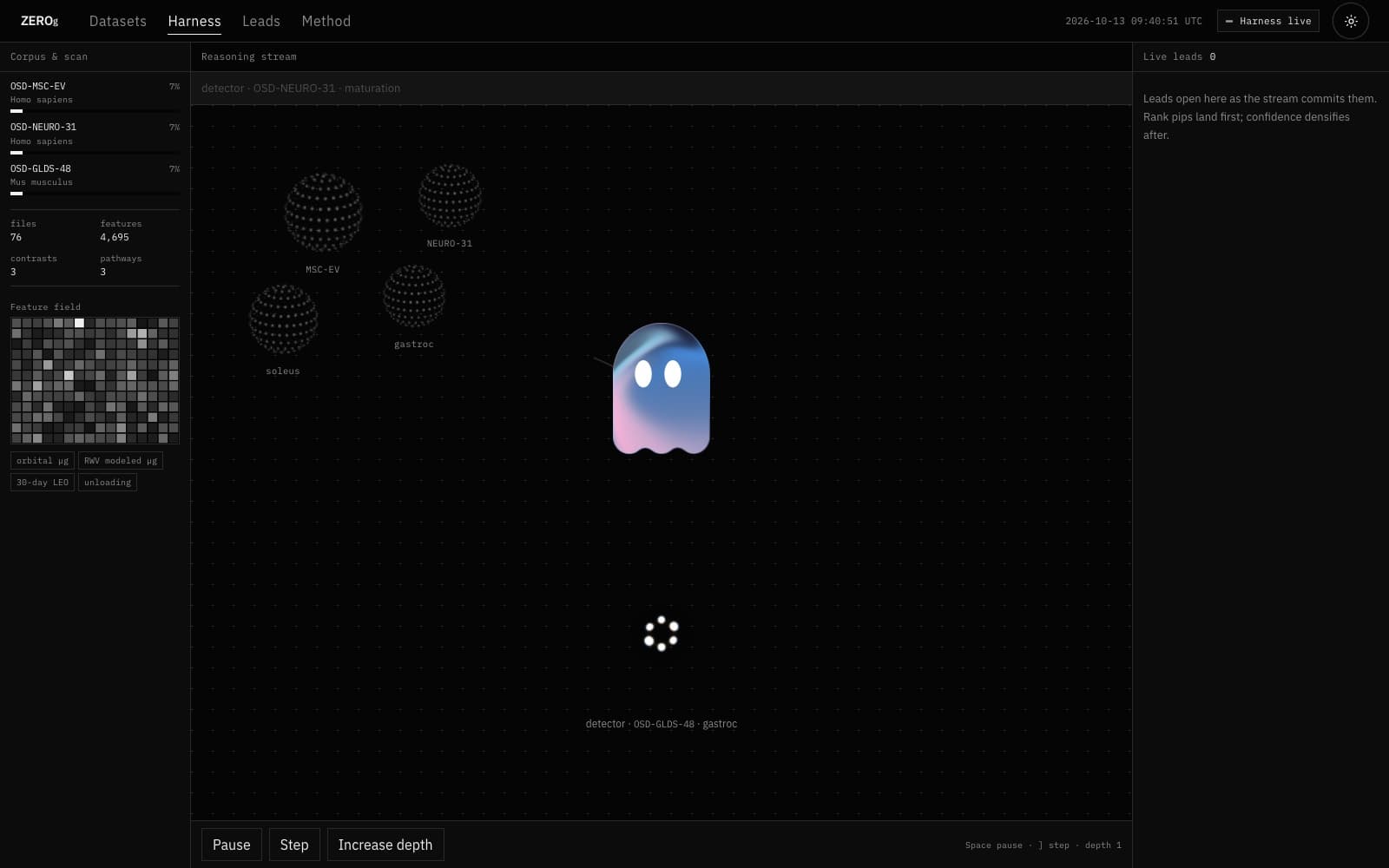Viewport: 1389px width, 868px height.
Task: Click the detector OSD-NEURO-31 maturation bar
Action: (662, 89)
